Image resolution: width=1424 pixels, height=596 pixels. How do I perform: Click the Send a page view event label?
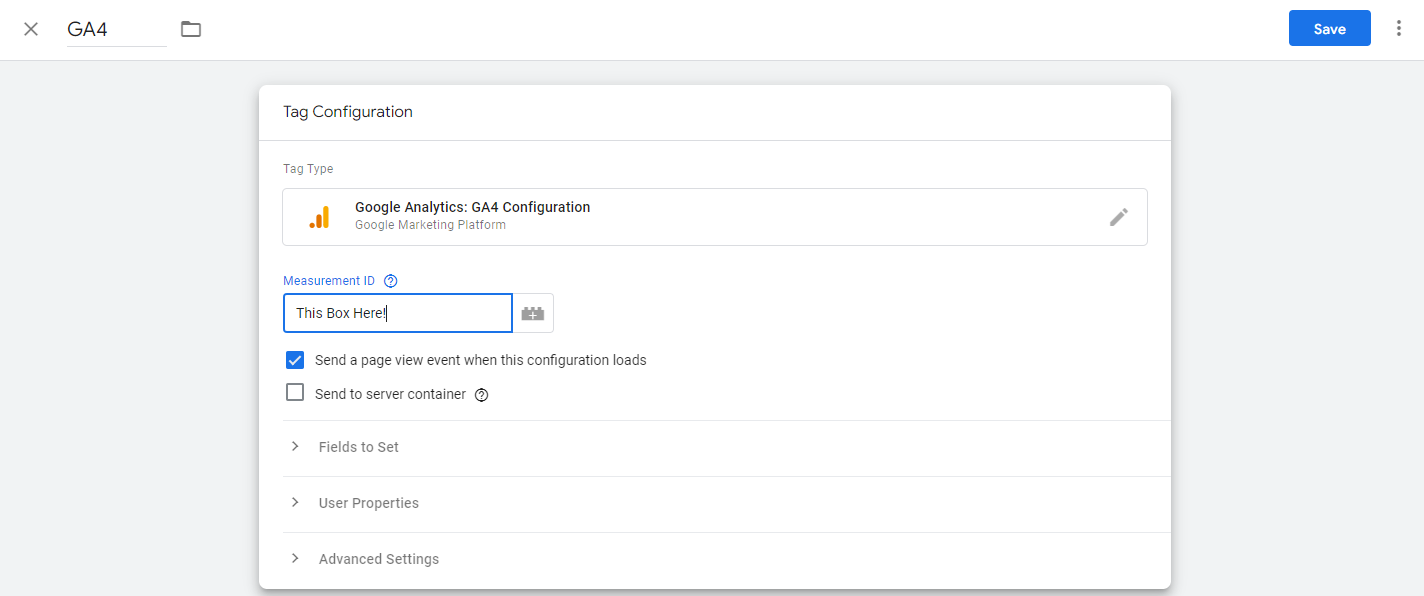(480, 360)
